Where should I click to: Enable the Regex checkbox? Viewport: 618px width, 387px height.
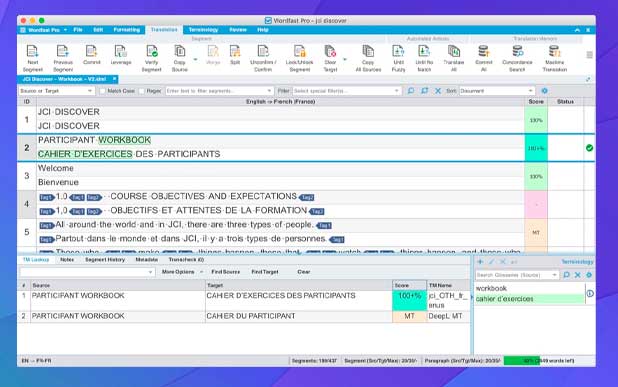(142, 91)
